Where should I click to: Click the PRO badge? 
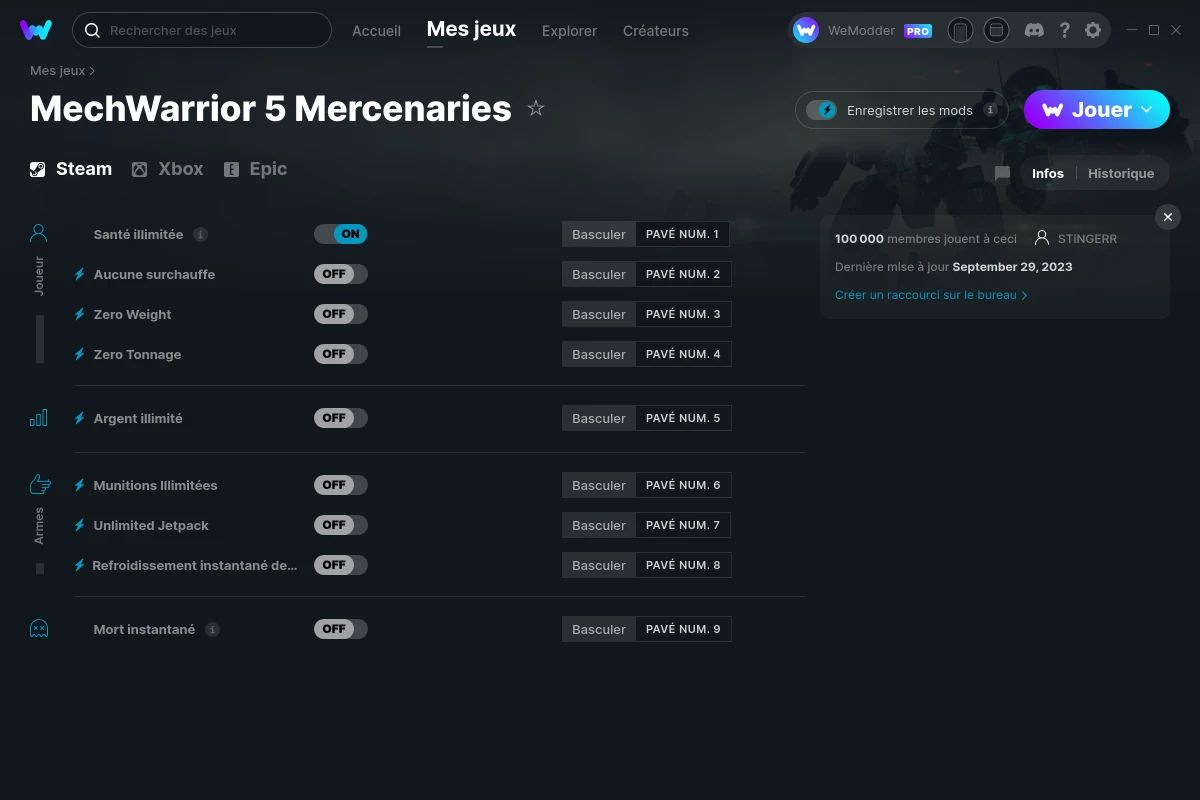918,31
